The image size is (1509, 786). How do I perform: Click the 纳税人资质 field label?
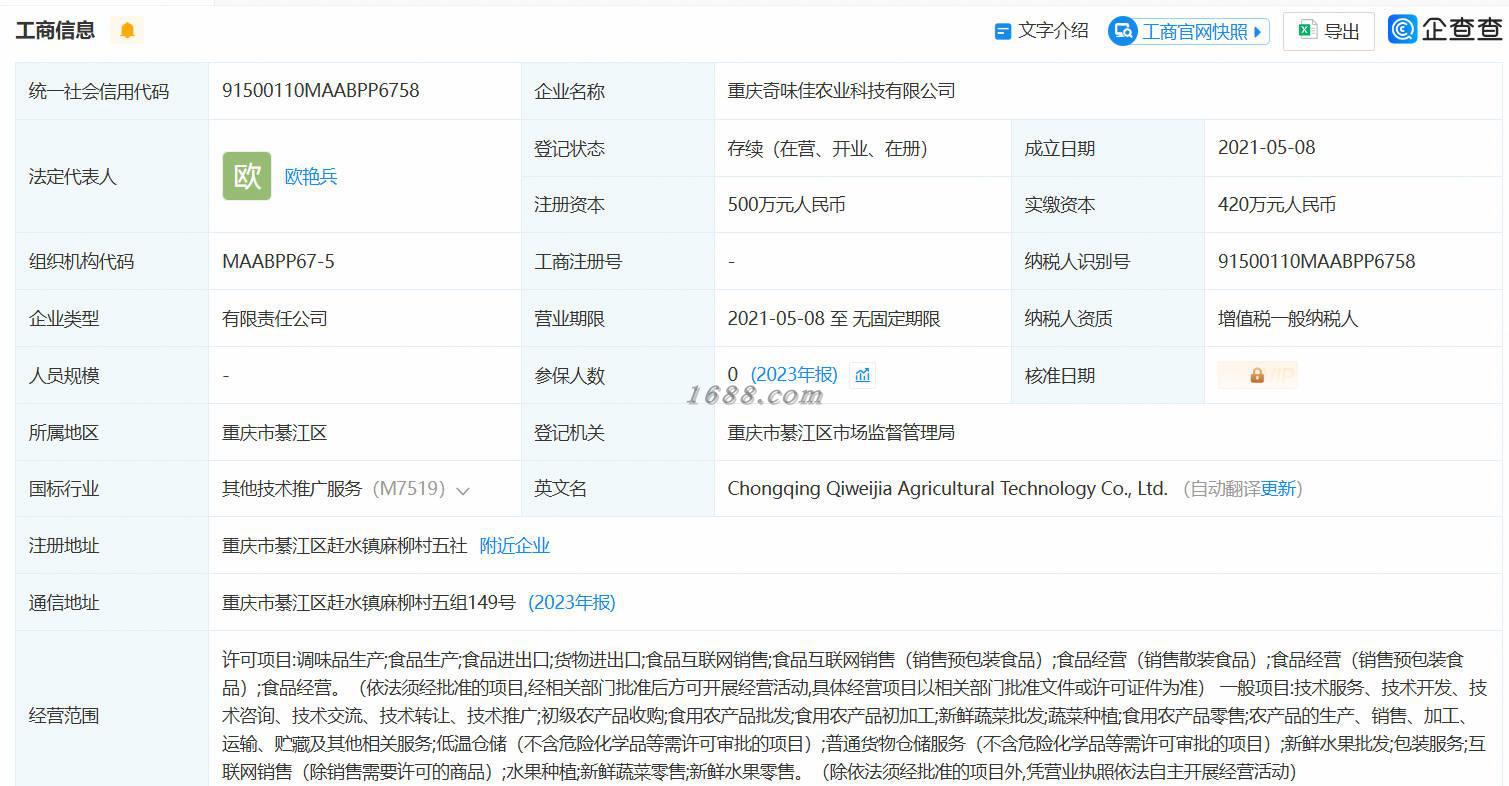click(x=1069, y=319)
